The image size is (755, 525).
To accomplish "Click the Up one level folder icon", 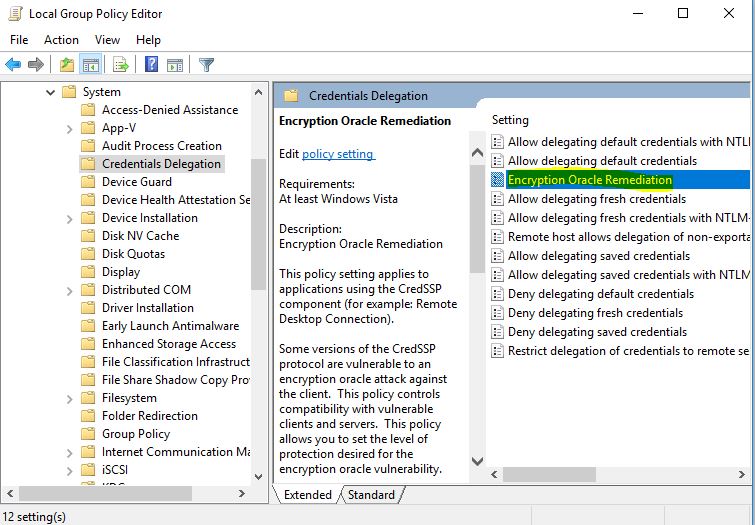I will pyautogui.click(x=66, y=65).
